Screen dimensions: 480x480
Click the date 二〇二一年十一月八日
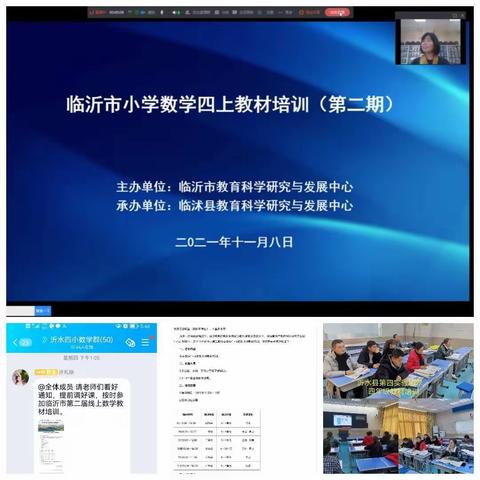click(x=234, y=242)
